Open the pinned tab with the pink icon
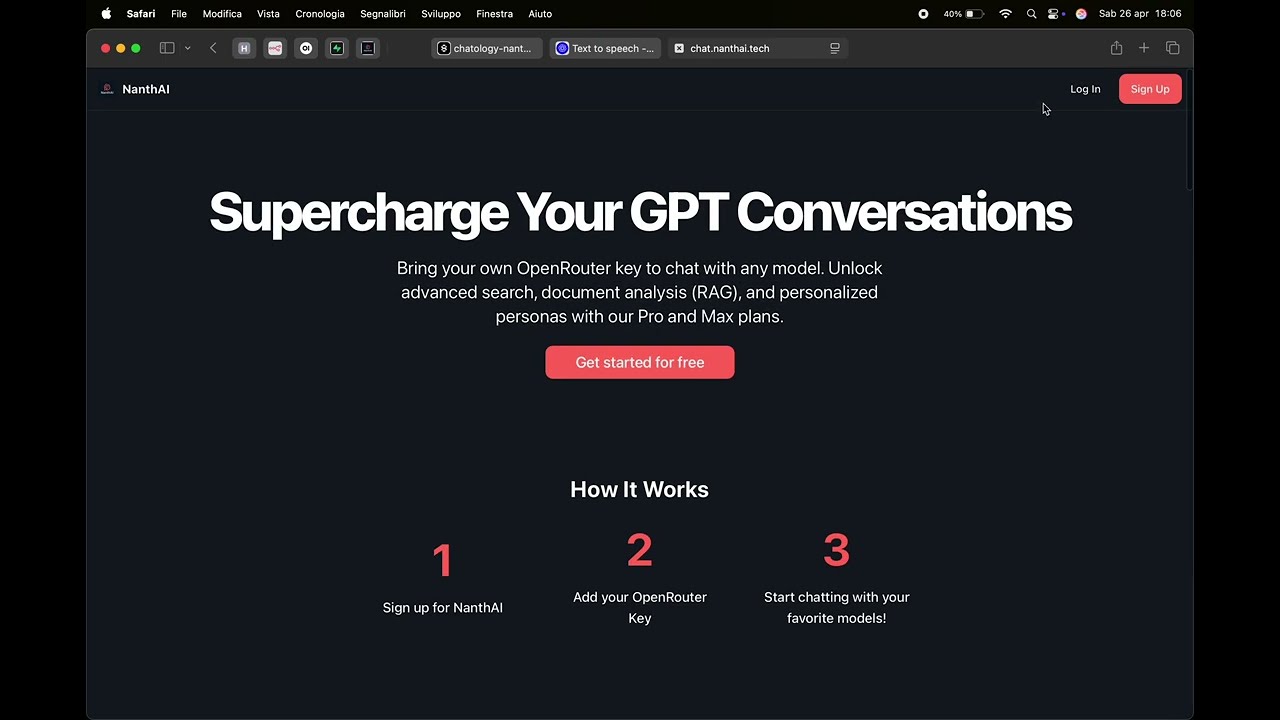The width and height of the screenshot is (1280, 720). pos(275,48)
